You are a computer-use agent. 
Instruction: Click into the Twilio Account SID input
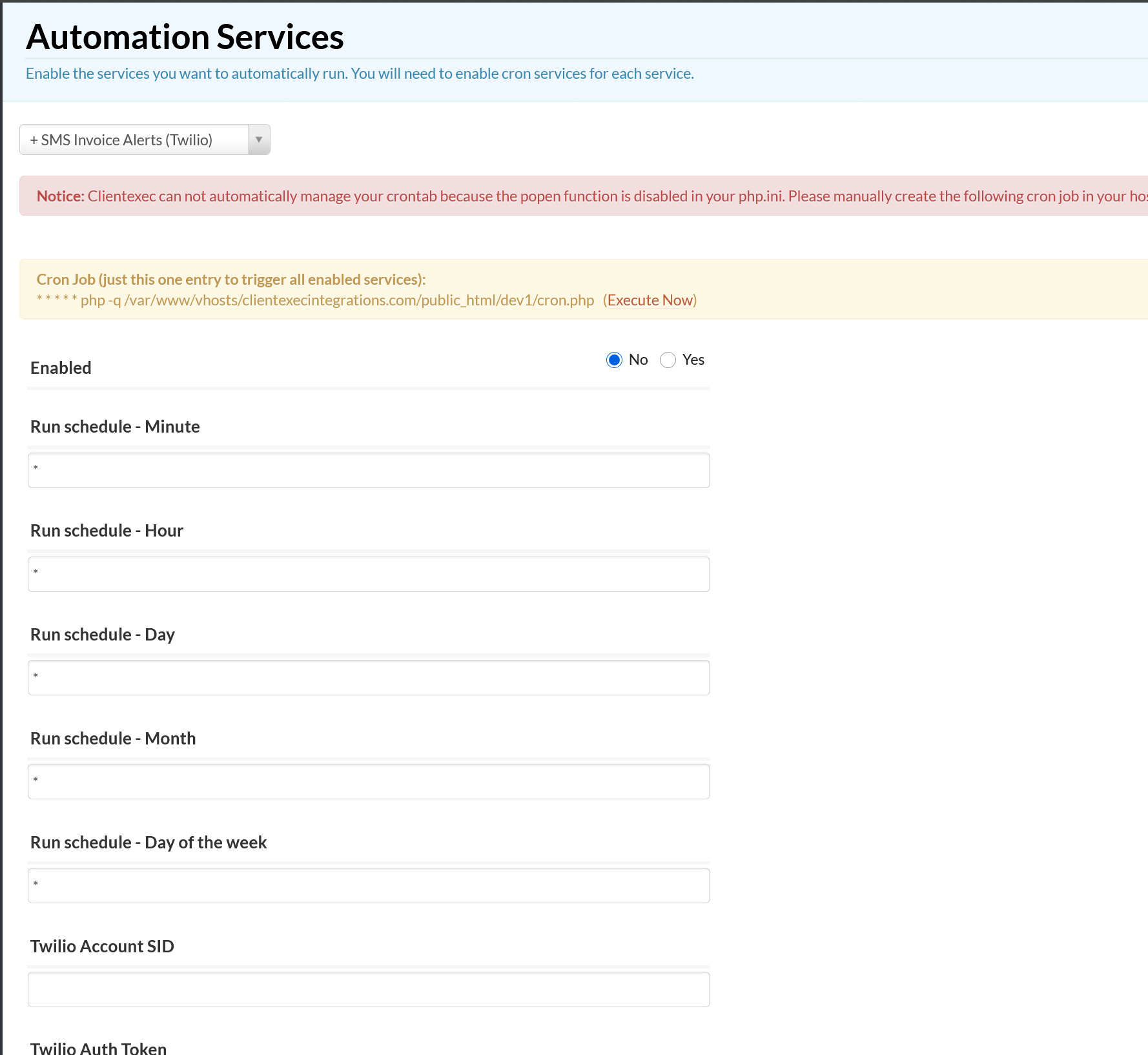click(x=369, y=989)
